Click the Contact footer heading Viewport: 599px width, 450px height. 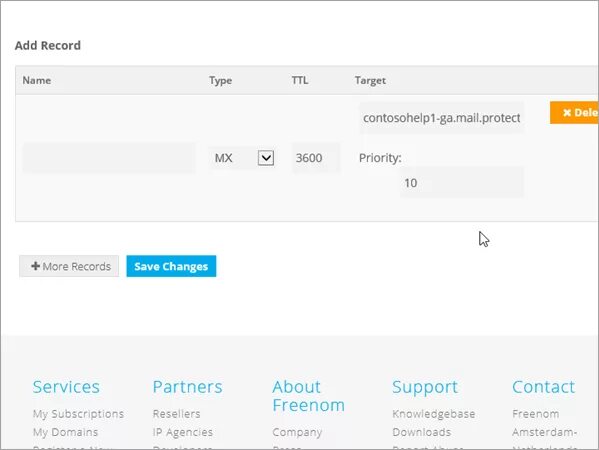543,387
